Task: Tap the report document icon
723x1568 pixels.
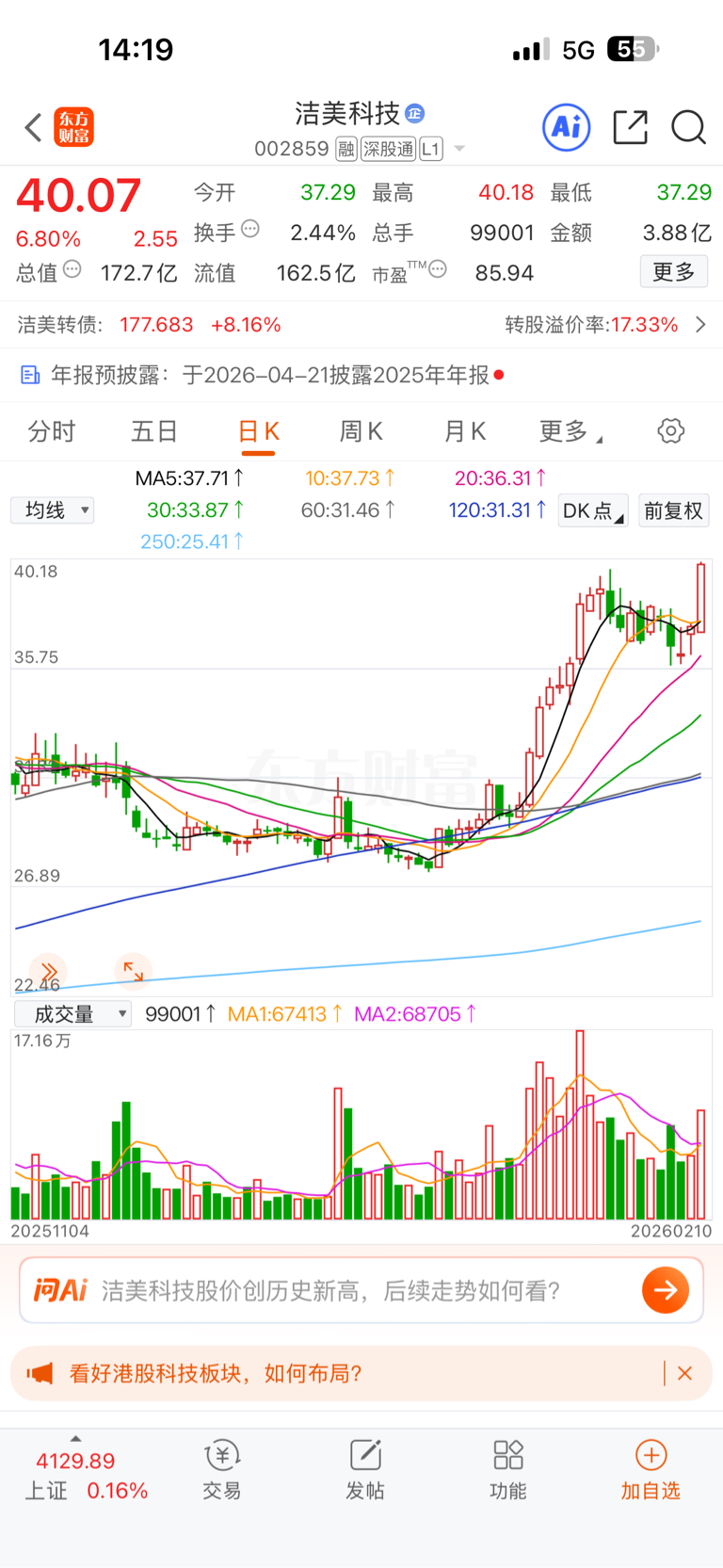Action: [30, 376]
